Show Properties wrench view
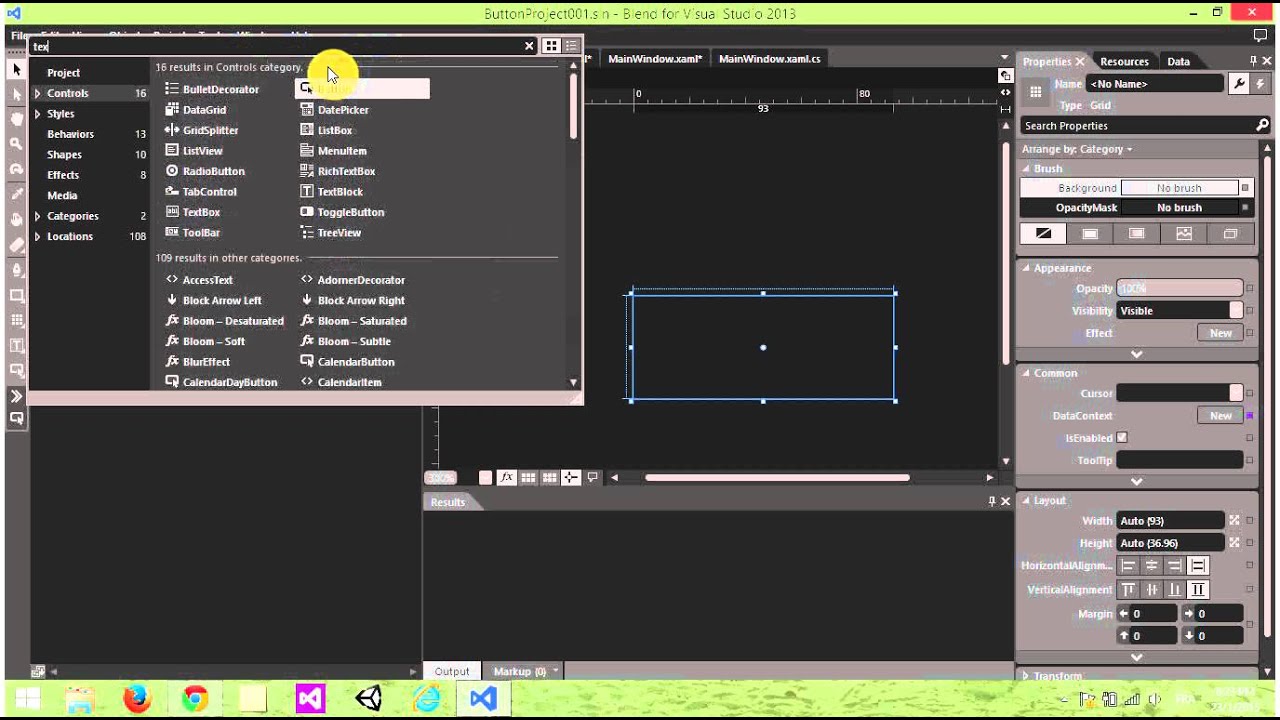1280x720 pixels. [x=1240, y=84]
